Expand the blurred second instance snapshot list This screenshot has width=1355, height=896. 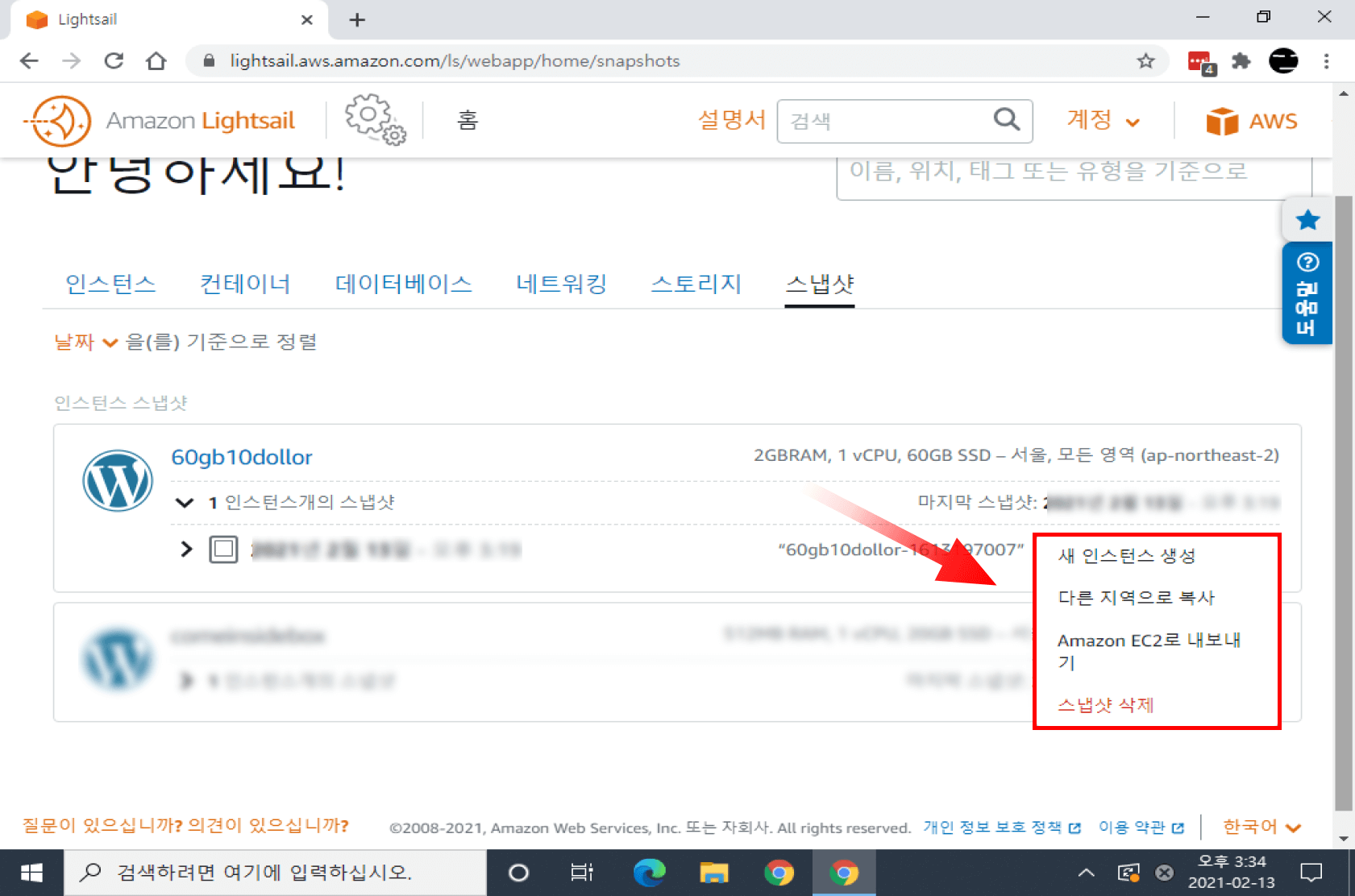click(186, 681)
